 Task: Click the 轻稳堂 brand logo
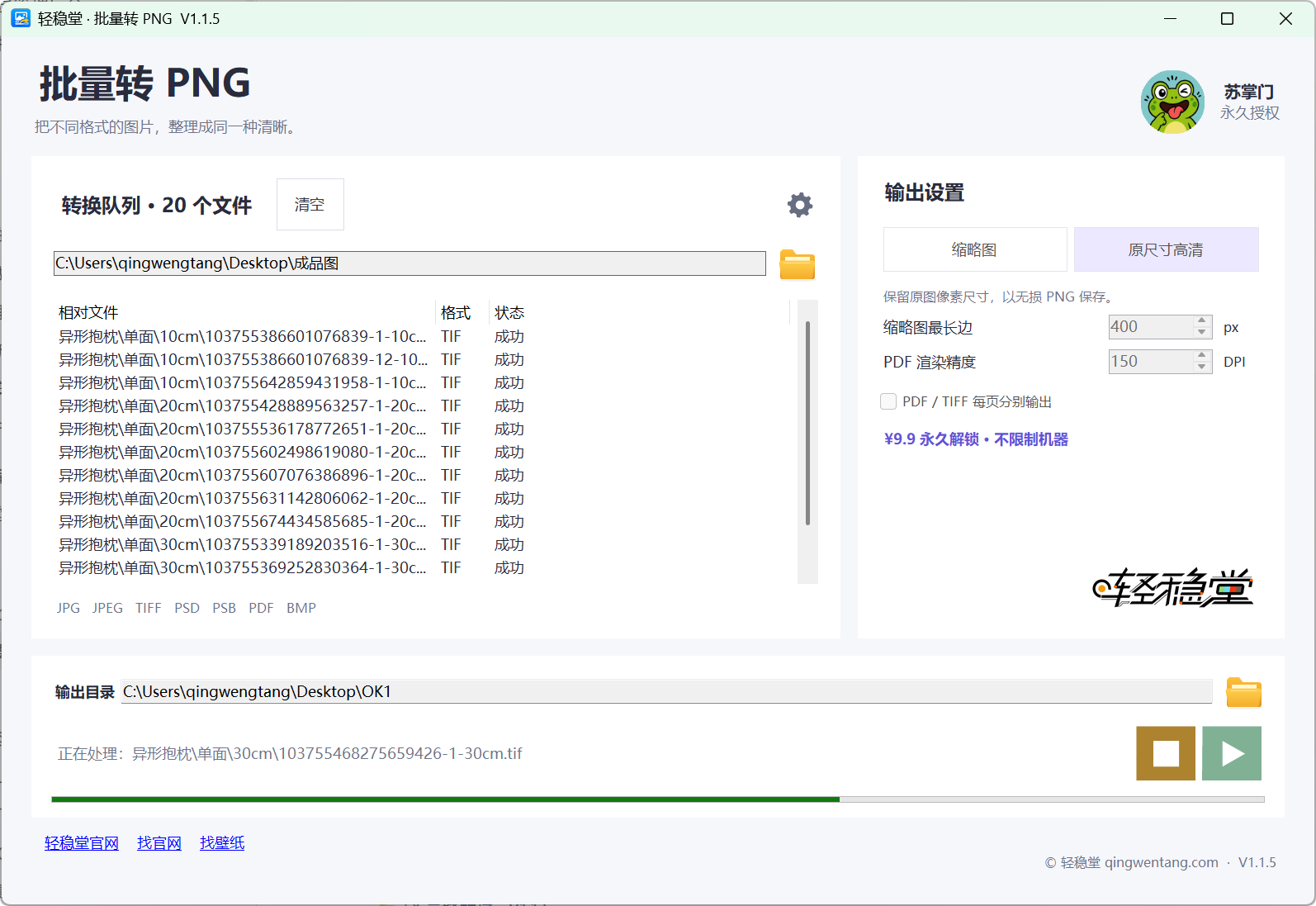[1173, 587]
